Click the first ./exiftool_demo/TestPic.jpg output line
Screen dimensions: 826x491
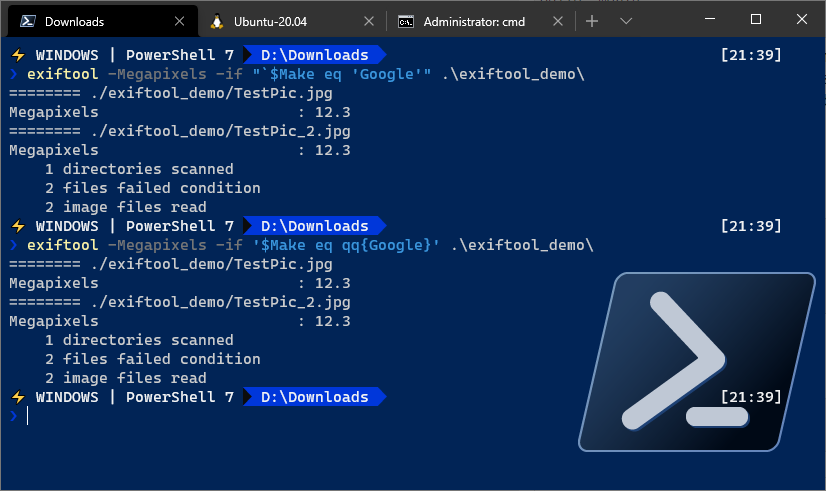coord(171,93)
